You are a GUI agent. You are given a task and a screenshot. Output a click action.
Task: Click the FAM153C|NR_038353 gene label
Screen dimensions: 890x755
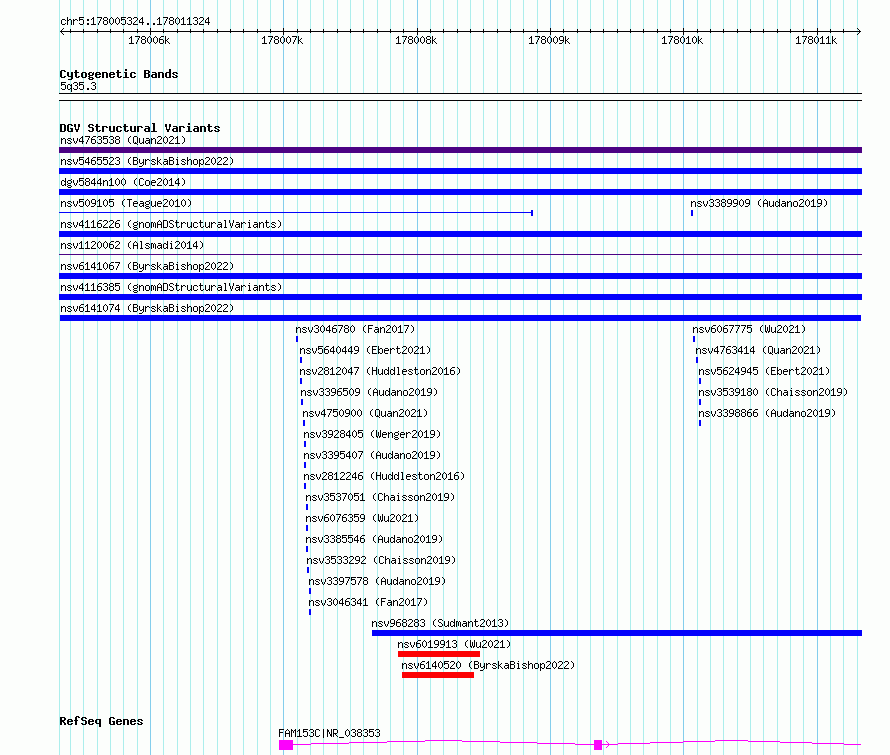point(329,733)
